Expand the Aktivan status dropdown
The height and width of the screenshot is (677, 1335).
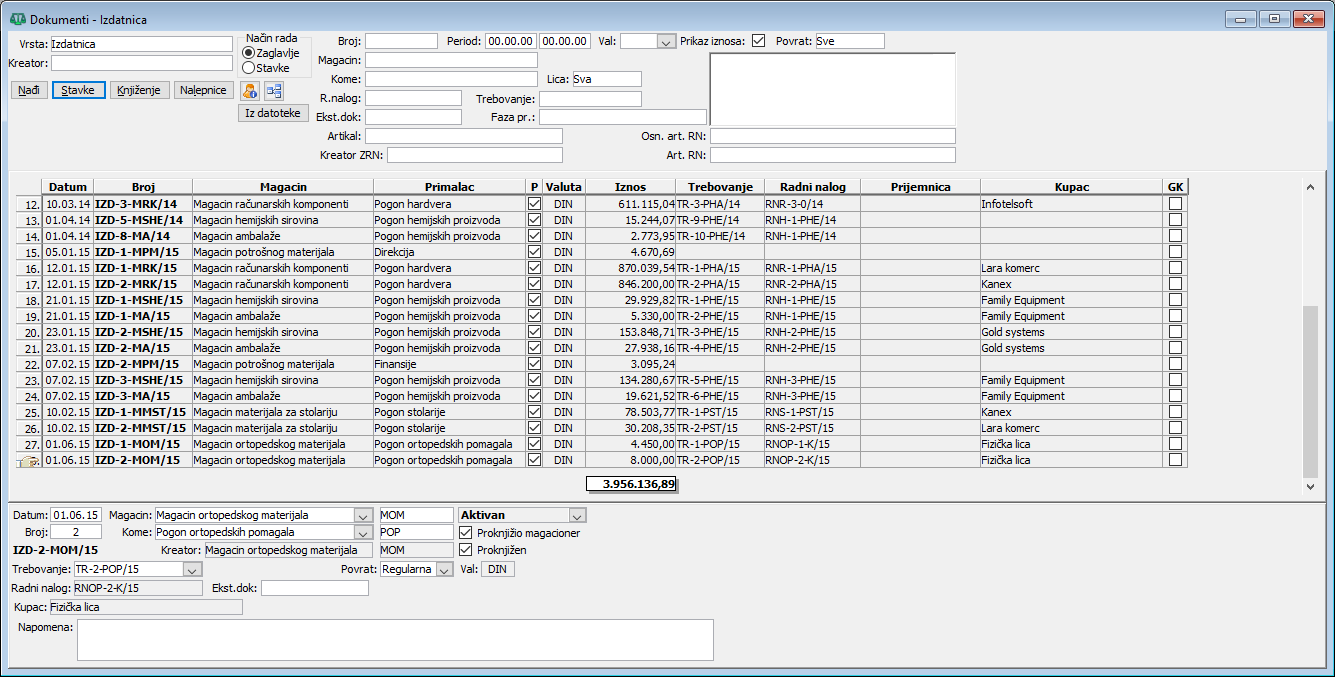(x=576, y=515)
